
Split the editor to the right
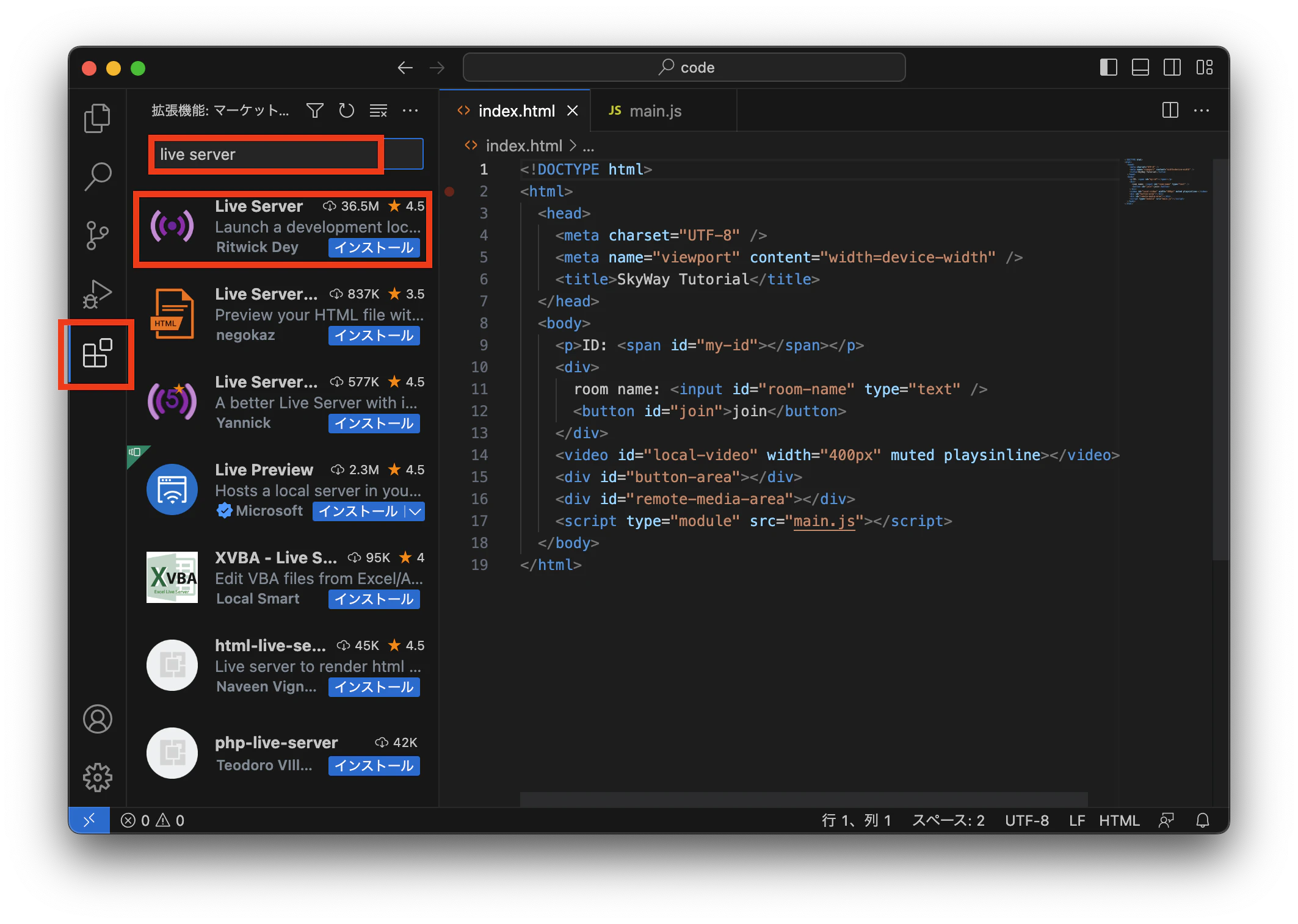pos(1170,110)
